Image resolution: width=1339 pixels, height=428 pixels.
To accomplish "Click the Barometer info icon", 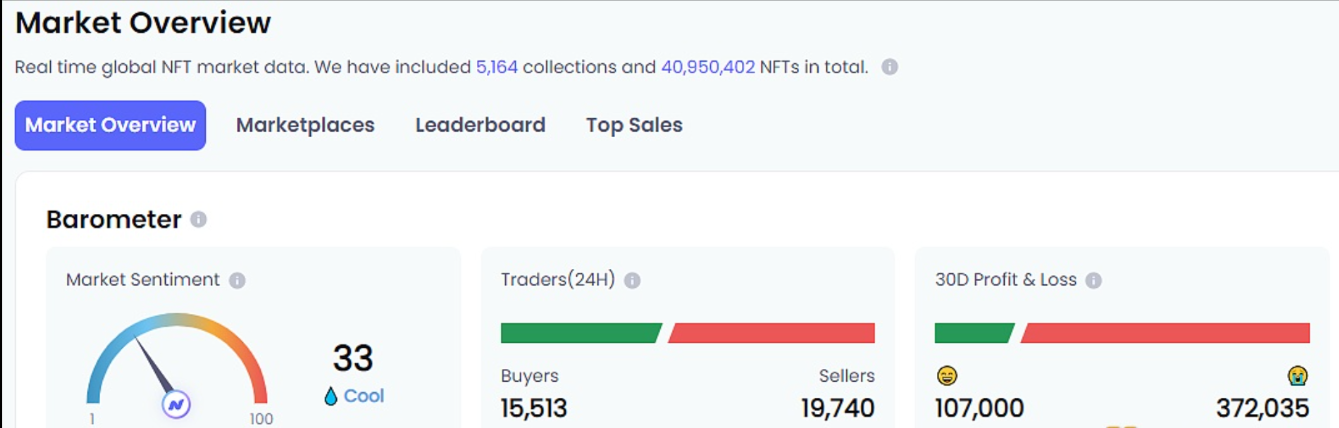I will tap(199, 219).
